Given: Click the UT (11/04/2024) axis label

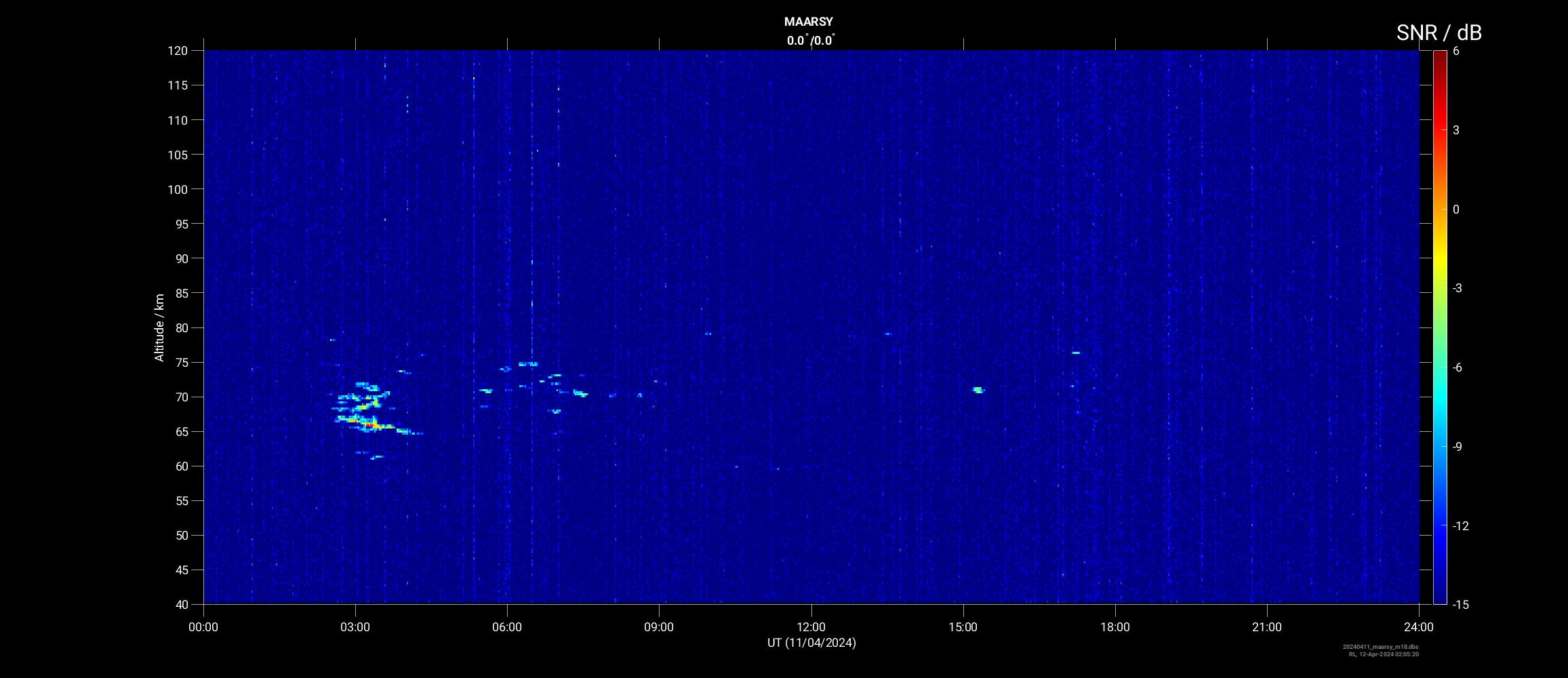Looking at the screenshot, I should pos(811,643).
